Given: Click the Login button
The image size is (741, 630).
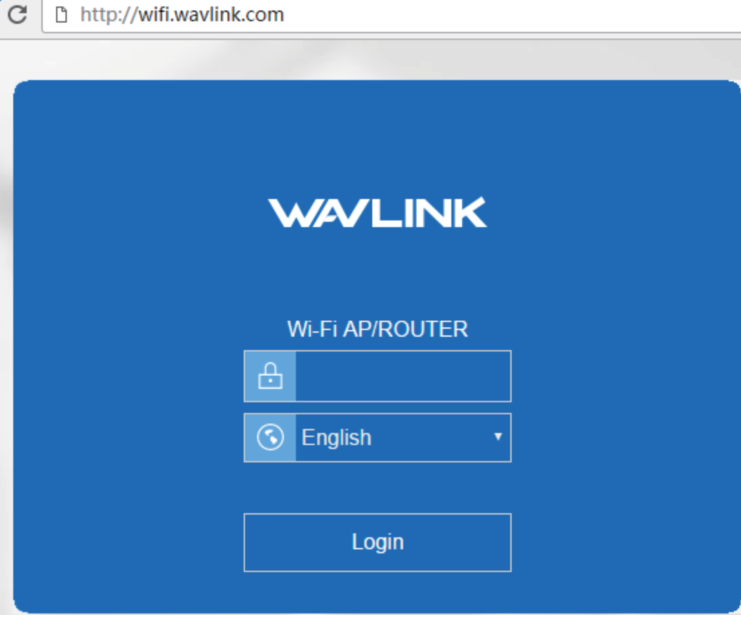Looking at the screenshot, I should point(378,543).
